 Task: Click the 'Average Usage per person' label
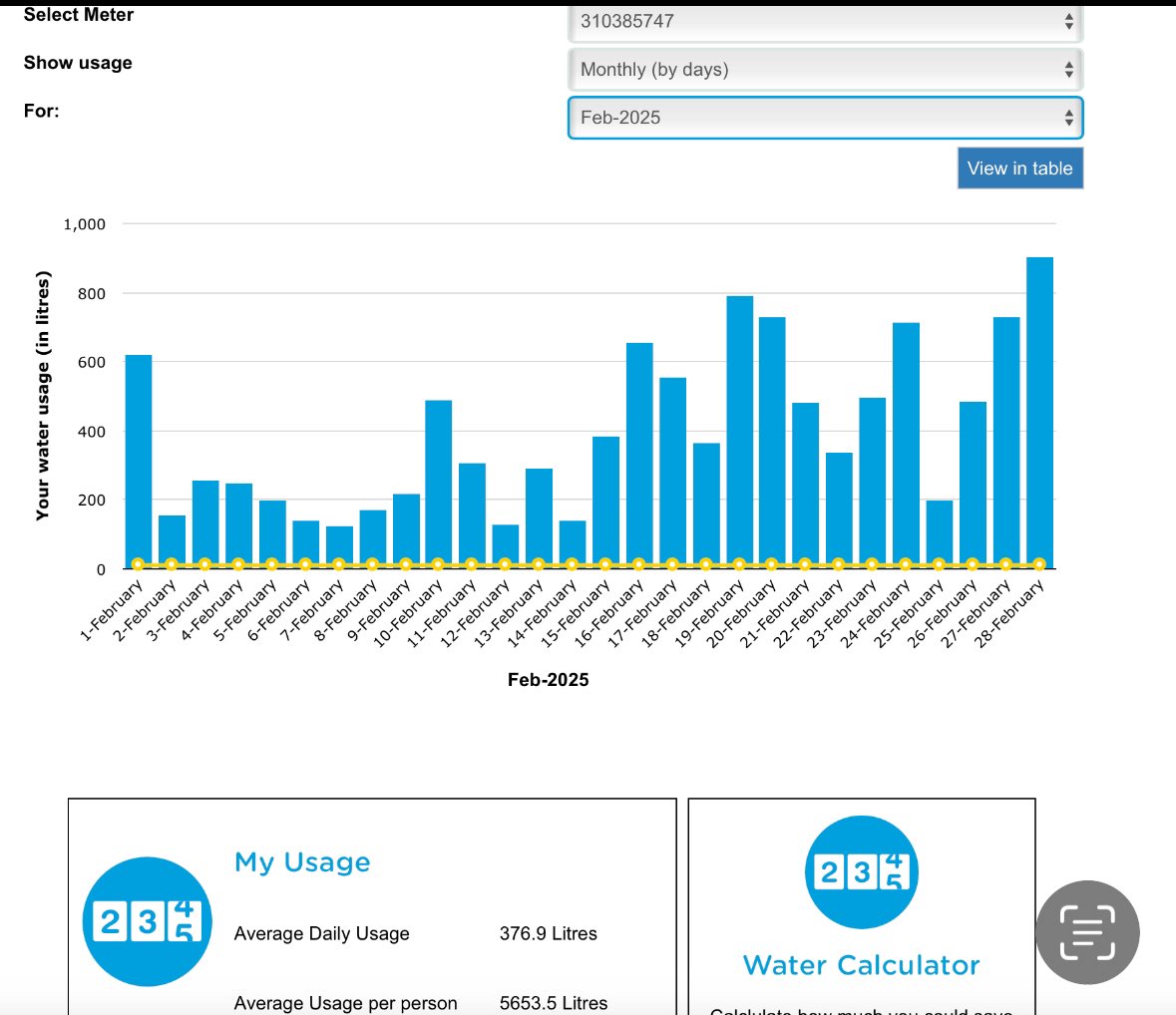pyautogui.click(x=346, y=1003)
